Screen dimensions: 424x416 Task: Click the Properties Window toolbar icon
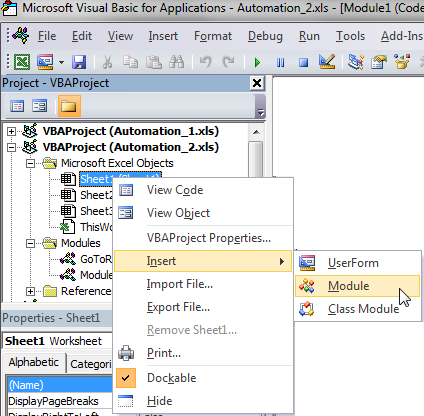click(x=379, y=62)
